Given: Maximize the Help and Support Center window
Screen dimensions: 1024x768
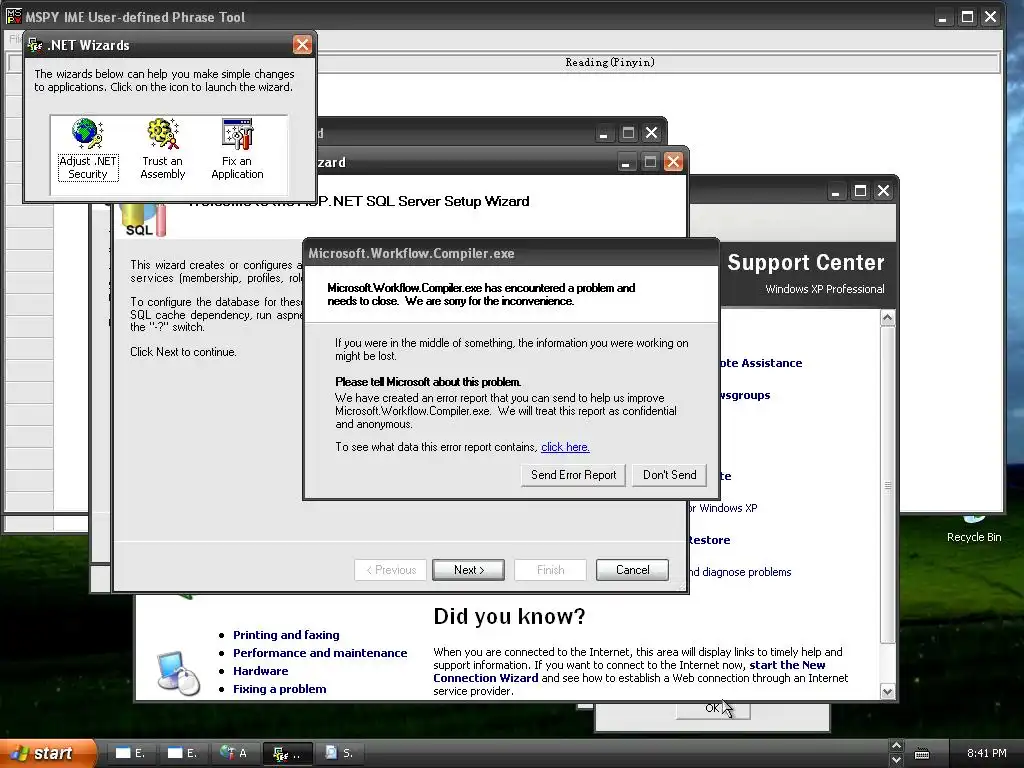Looking at the screenshot, I should 861,191.
